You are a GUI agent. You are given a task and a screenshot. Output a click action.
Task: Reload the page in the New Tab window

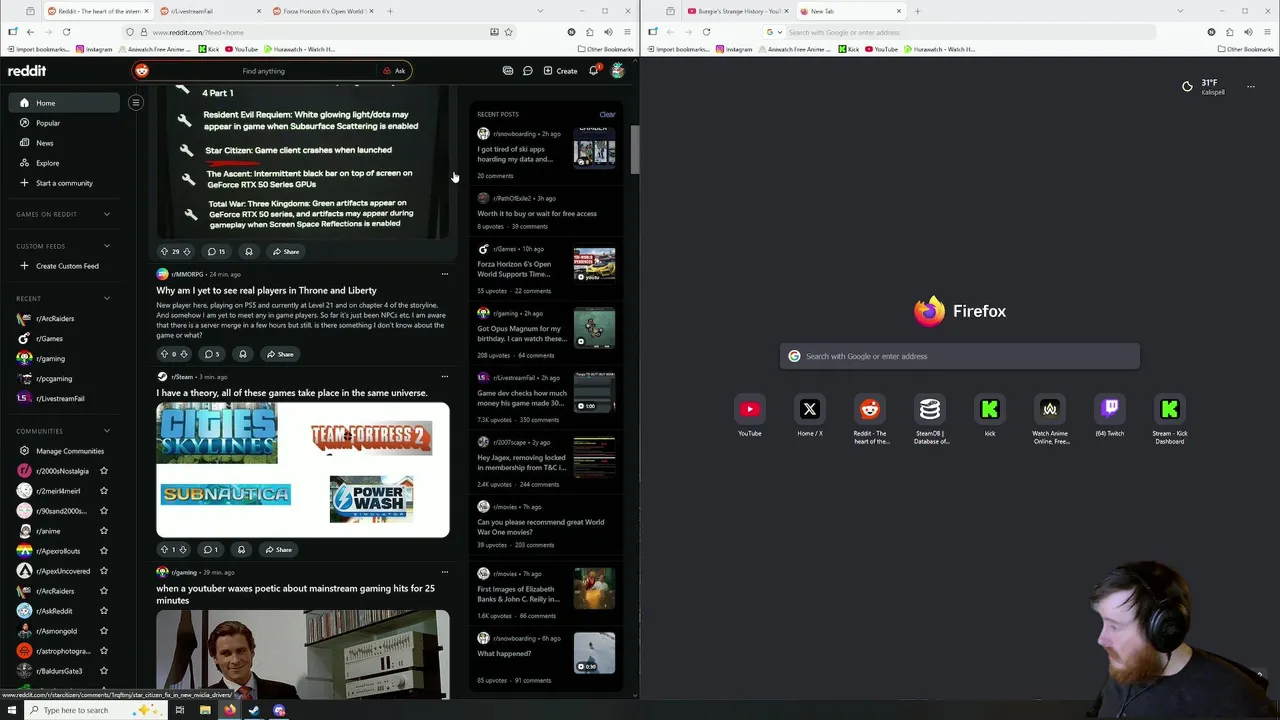(x=706, y=32)
